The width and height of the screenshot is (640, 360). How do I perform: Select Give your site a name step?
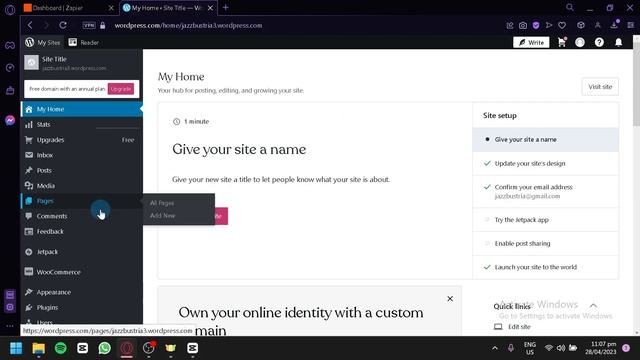point(545,140)
